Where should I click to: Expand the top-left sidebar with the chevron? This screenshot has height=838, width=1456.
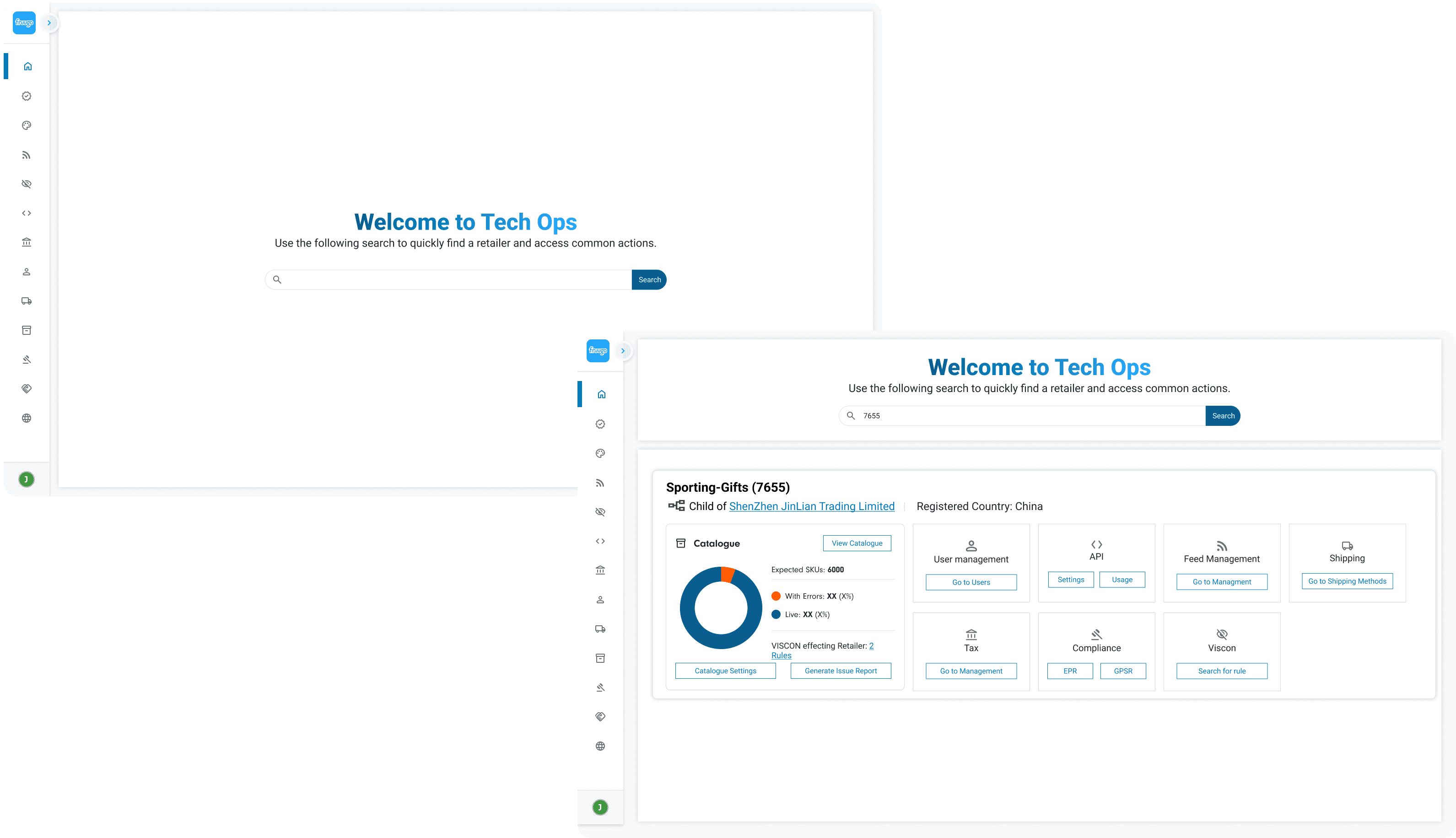(49, 23)
